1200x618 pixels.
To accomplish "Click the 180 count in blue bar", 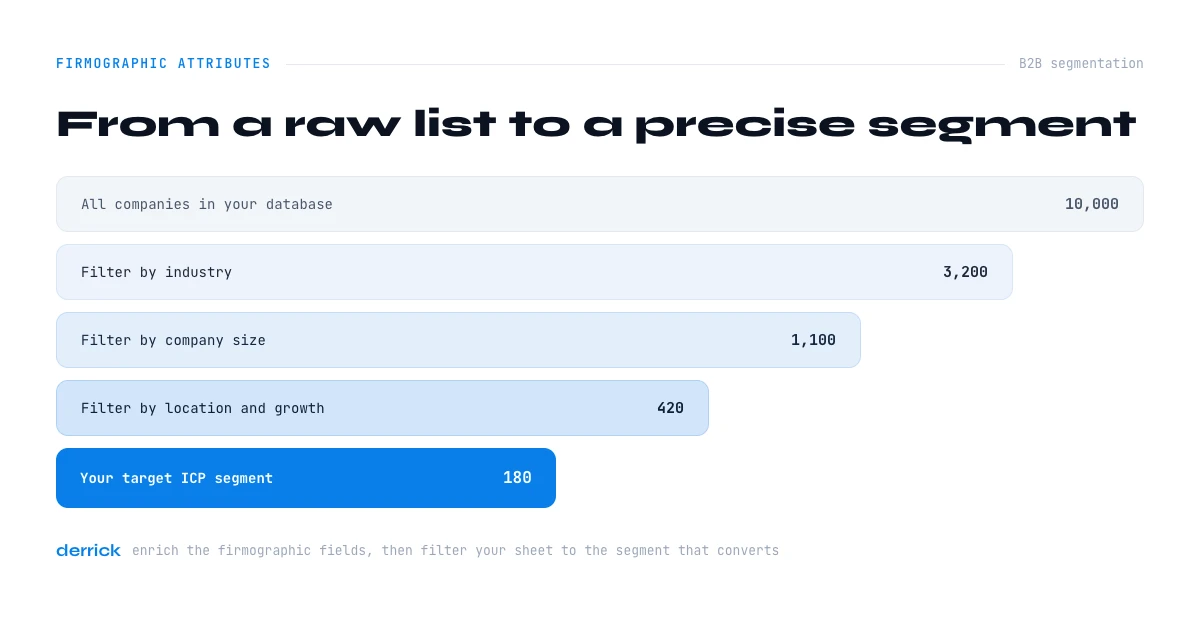I will pos(517,478).
